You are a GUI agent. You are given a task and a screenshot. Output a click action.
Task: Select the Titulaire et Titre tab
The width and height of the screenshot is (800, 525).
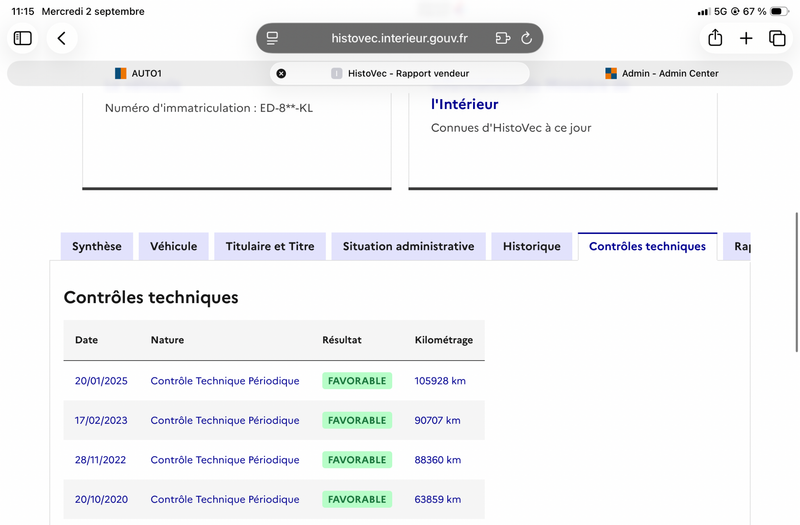click(x=270, y=246)
